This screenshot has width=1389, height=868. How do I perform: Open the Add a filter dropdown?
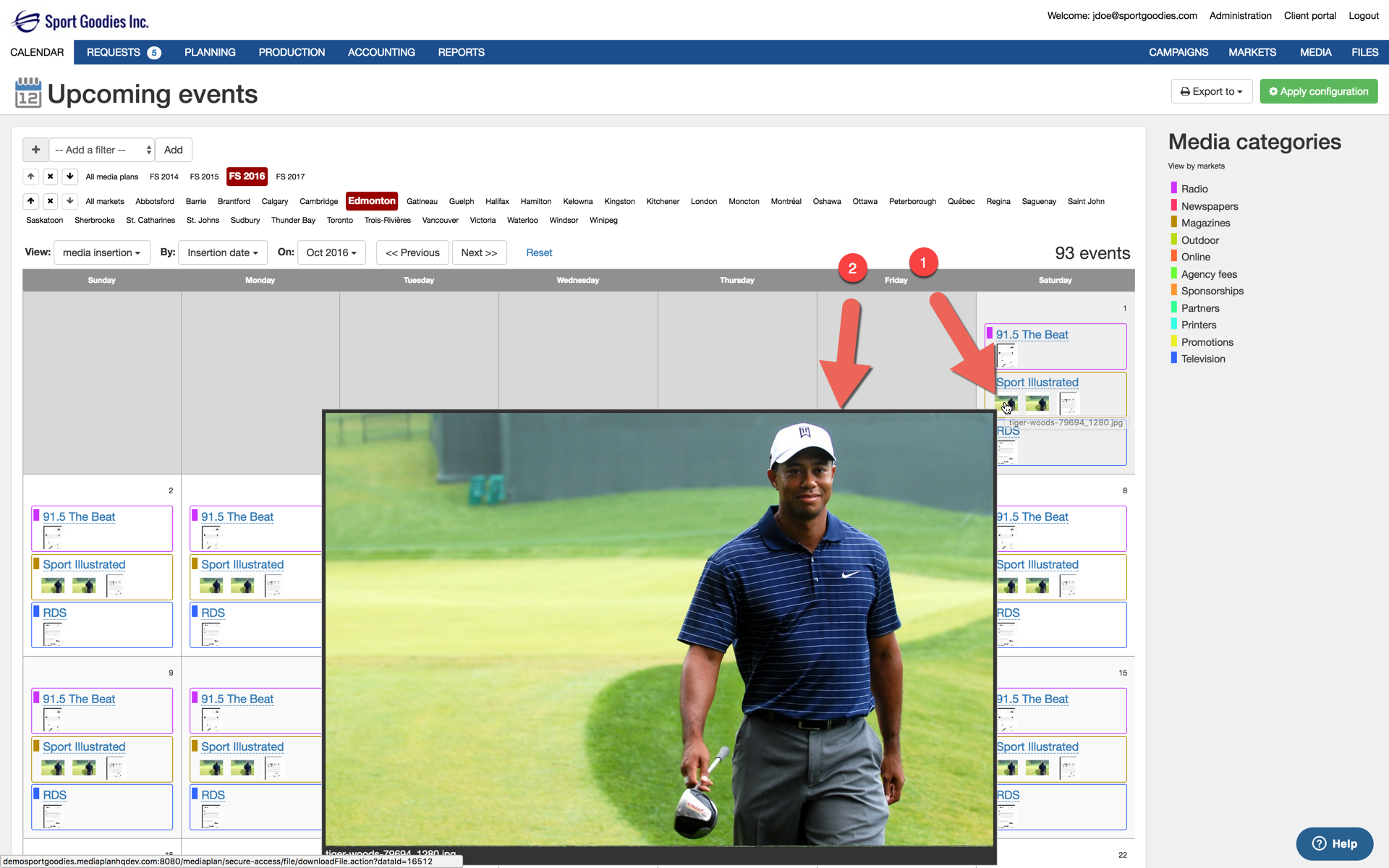(x=102, y=150)
